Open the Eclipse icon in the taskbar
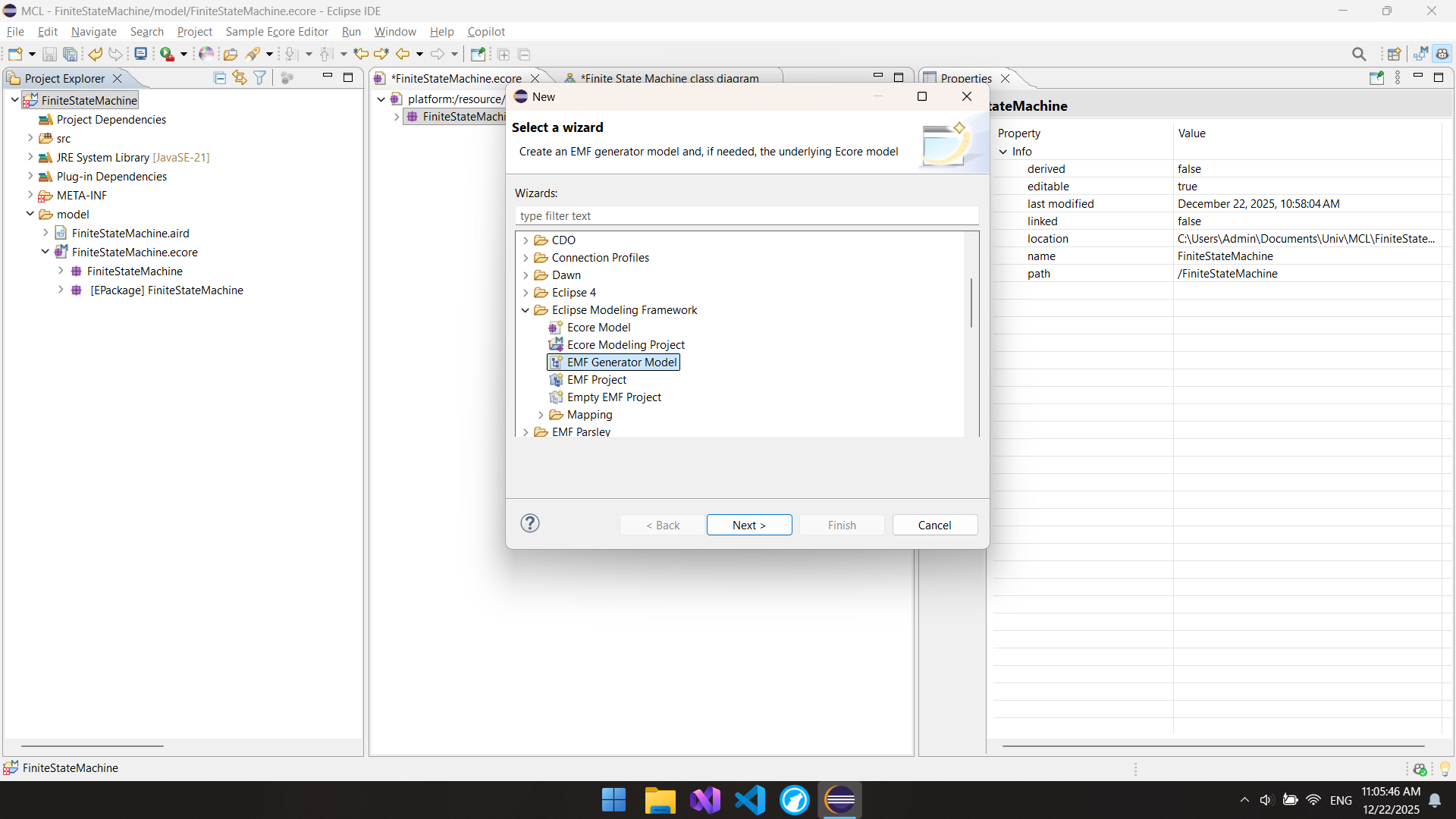The height and width of the screenshot is (819, 1456). click(x=840, y=800)
